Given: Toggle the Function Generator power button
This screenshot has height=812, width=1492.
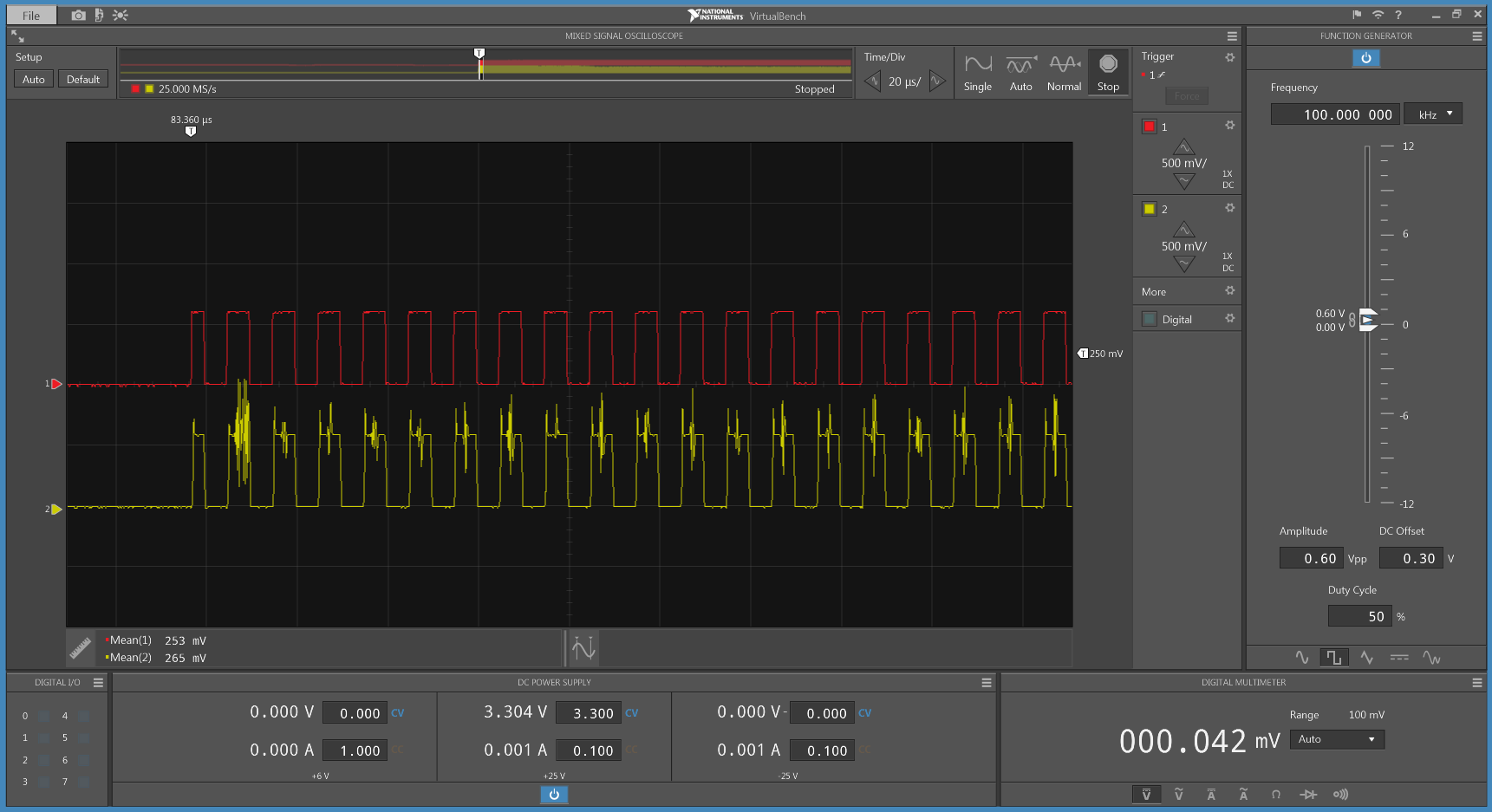Looking at the screenshot, I should pyautogui.click(x=1366, y=58).
